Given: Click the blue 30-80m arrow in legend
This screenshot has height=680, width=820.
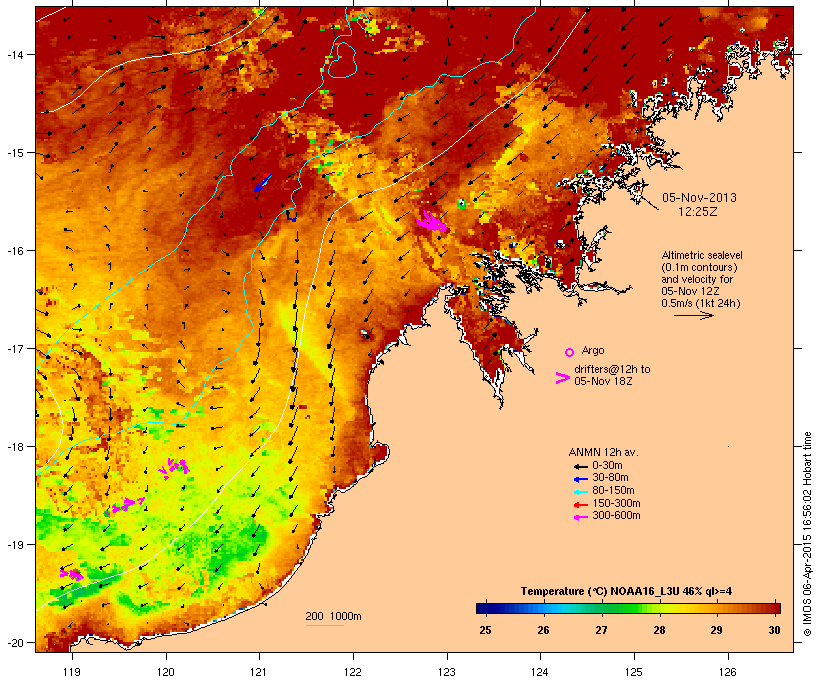Looking at the screenshot, I should point(581,479).
